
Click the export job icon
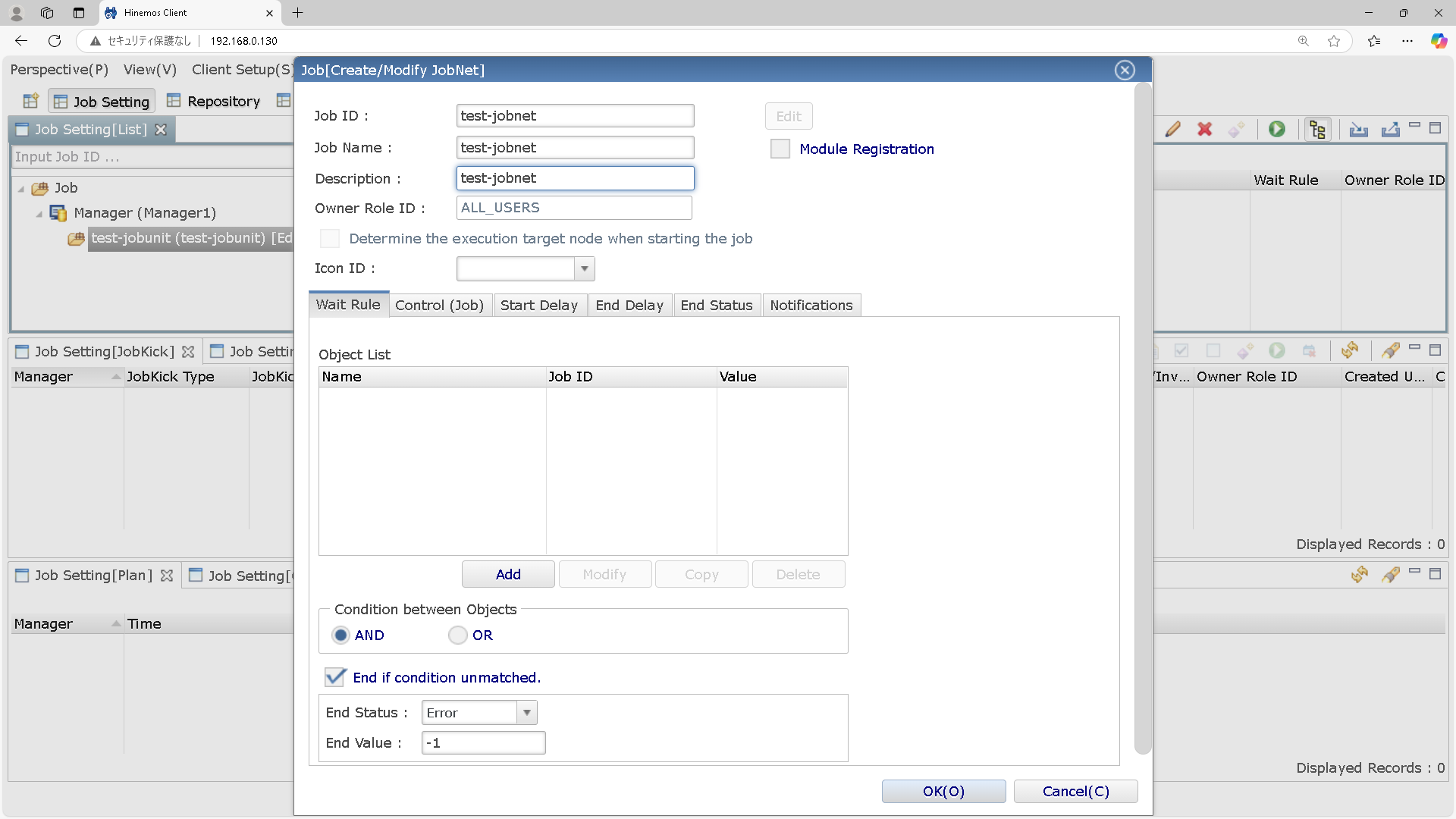coord(1390,130)
